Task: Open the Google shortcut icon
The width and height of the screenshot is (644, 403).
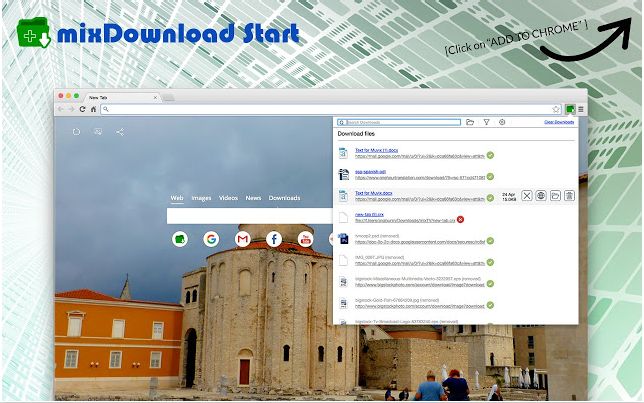Action: pos(211,239)
